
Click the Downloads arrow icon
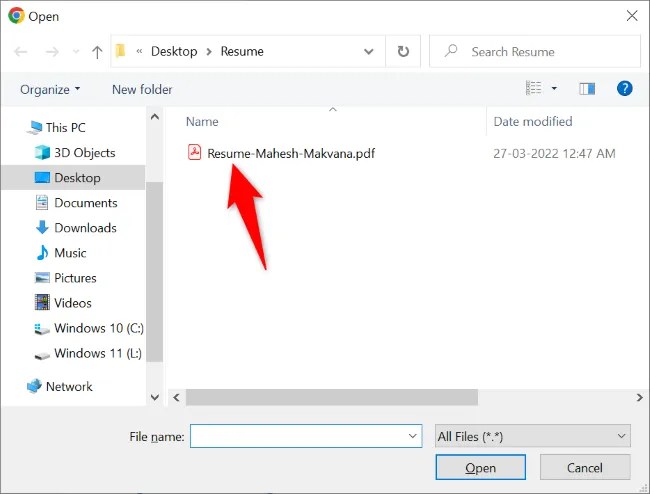(x=42, y=227)
